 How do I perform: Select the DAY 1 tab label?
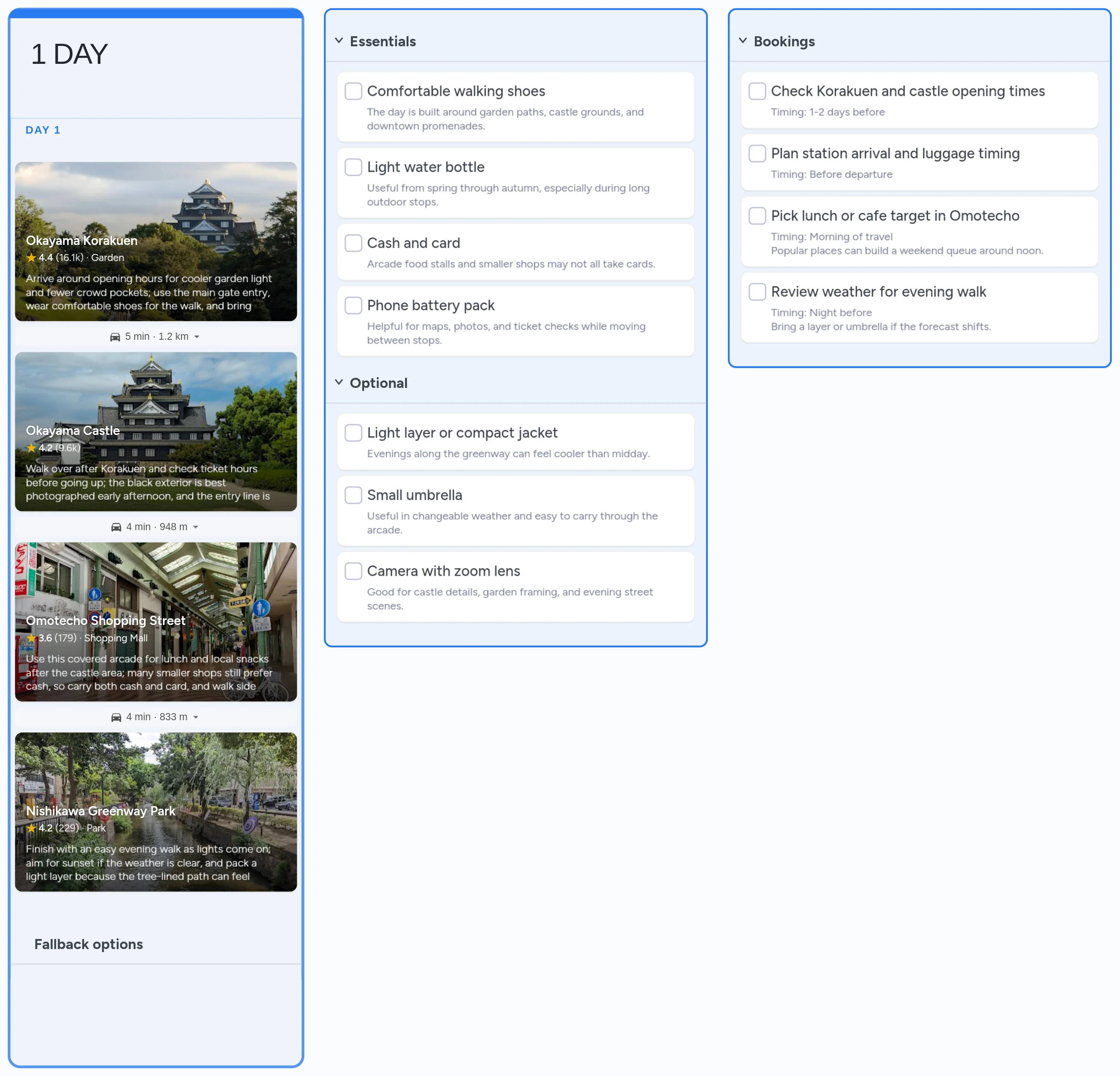pos(43,130)
